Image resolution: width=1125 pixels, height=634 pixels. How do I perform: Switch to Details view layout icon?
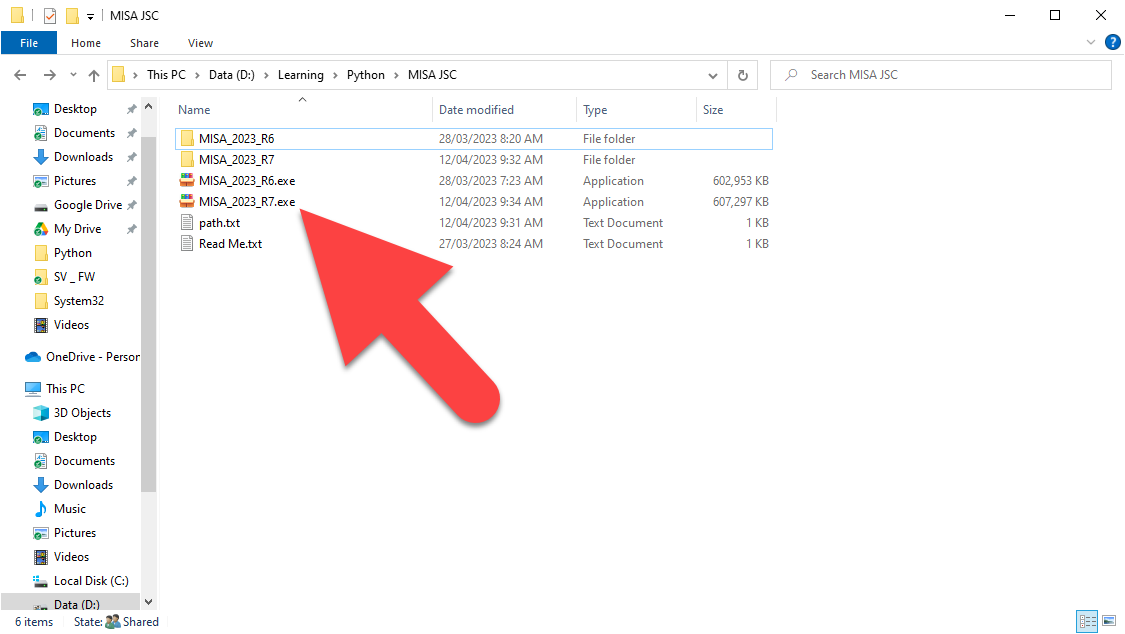tap(1088, 621)
